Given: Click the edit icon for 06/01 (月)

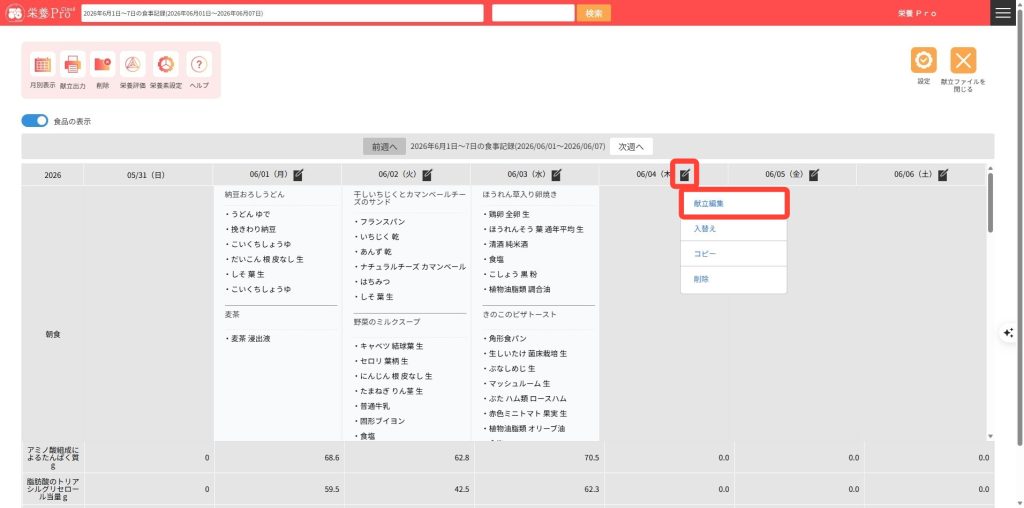Looking at the screenshot, I should coord(298,174).
